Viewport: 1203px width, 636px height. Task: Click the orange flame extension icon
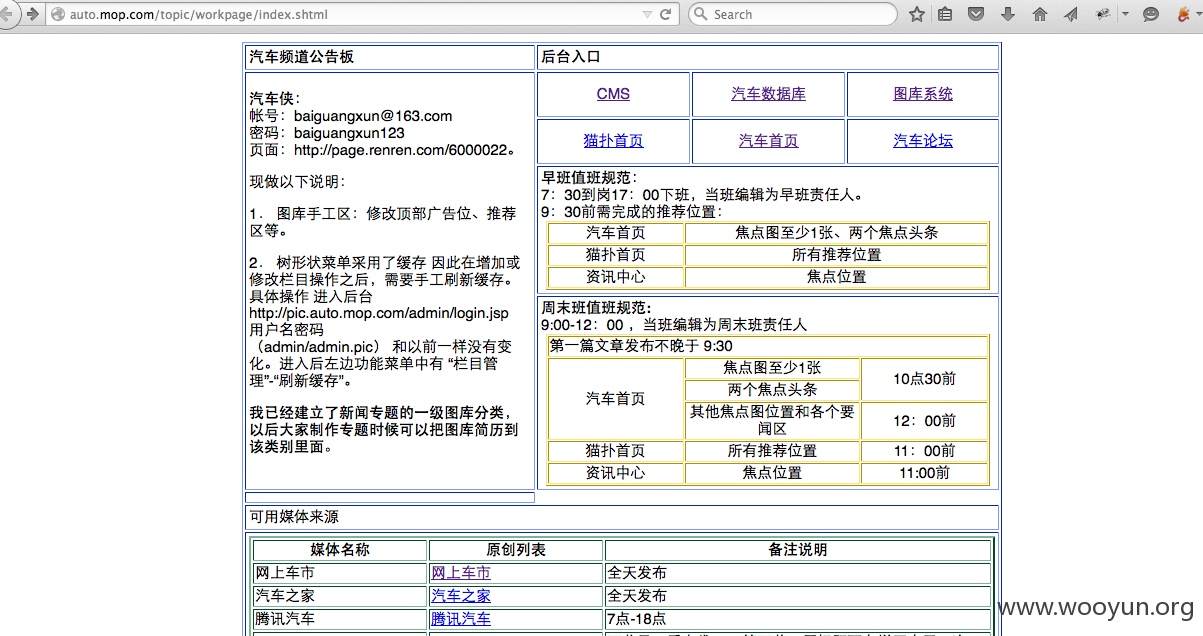[1182, 14]
